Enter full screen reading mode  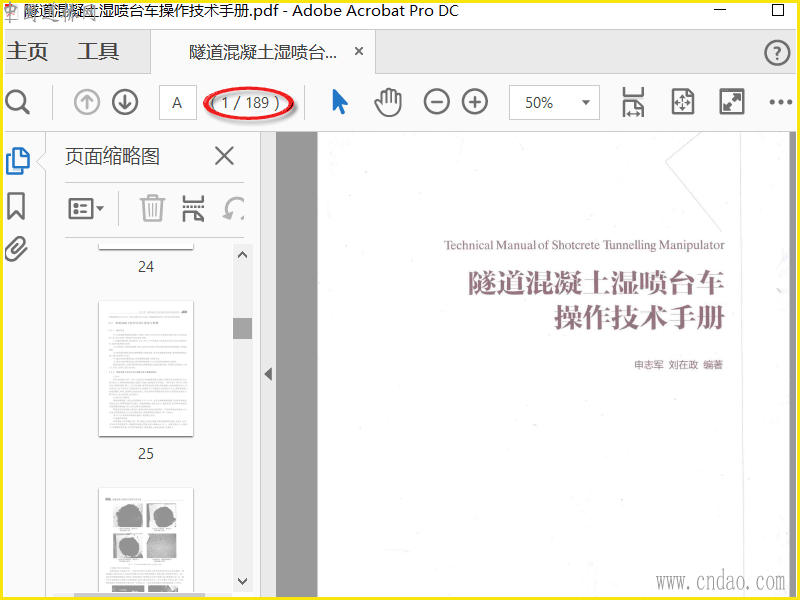tap(732, 102)
